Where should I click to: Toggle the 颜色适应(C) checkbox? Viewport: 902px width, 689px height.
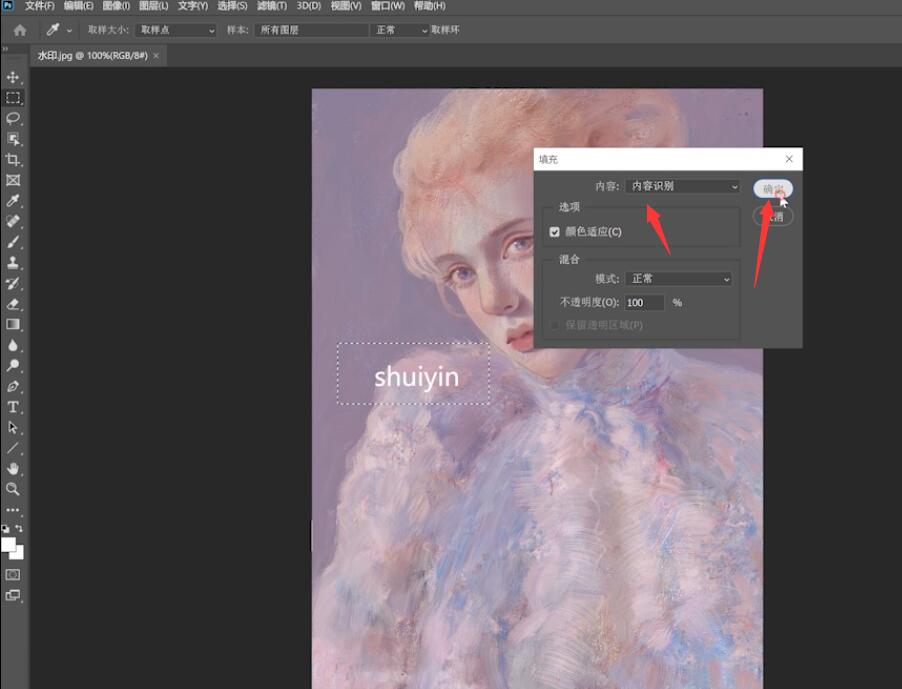(555, 232)
